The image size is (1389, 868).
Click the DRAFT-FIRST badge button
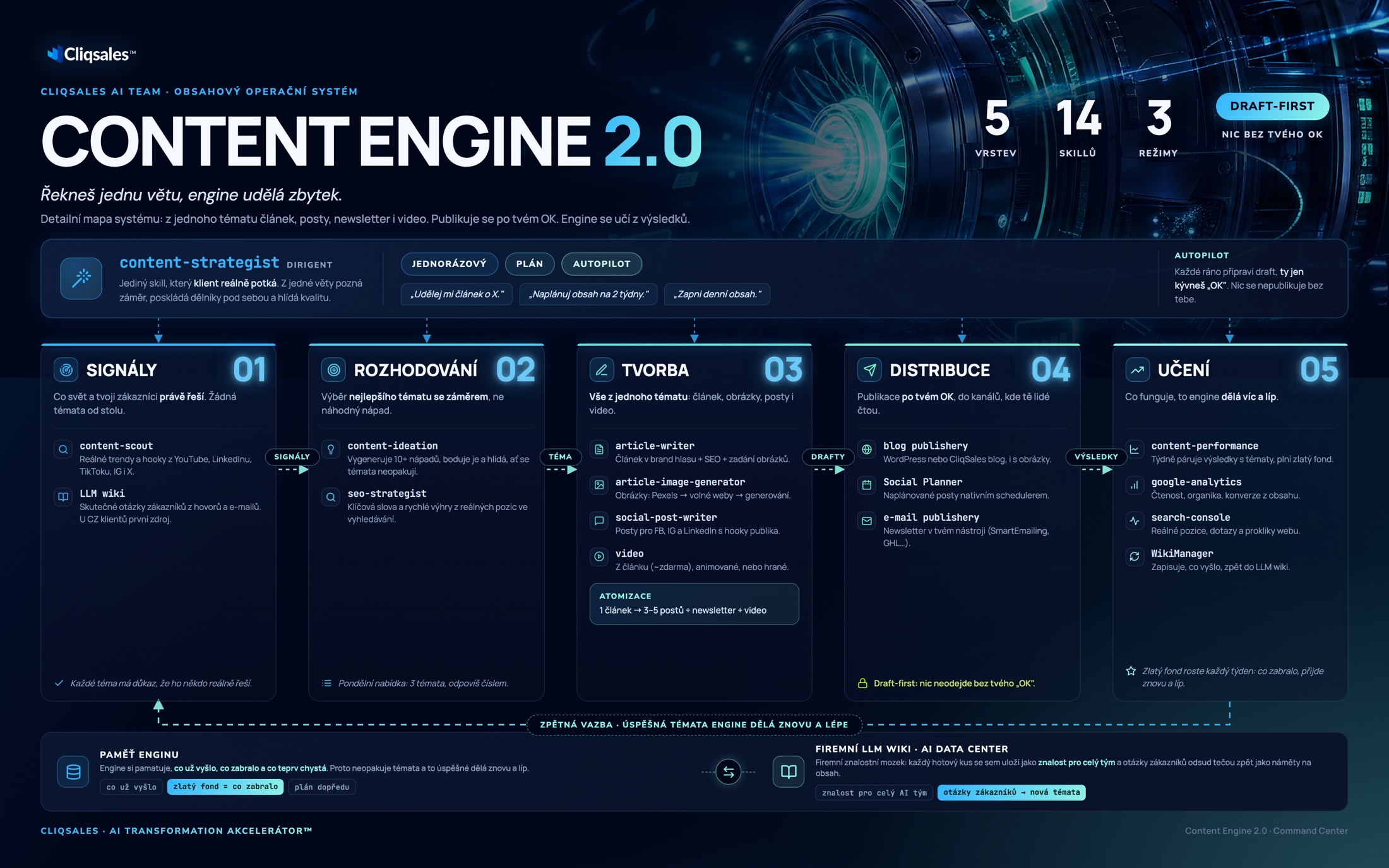click(1272, 106)
